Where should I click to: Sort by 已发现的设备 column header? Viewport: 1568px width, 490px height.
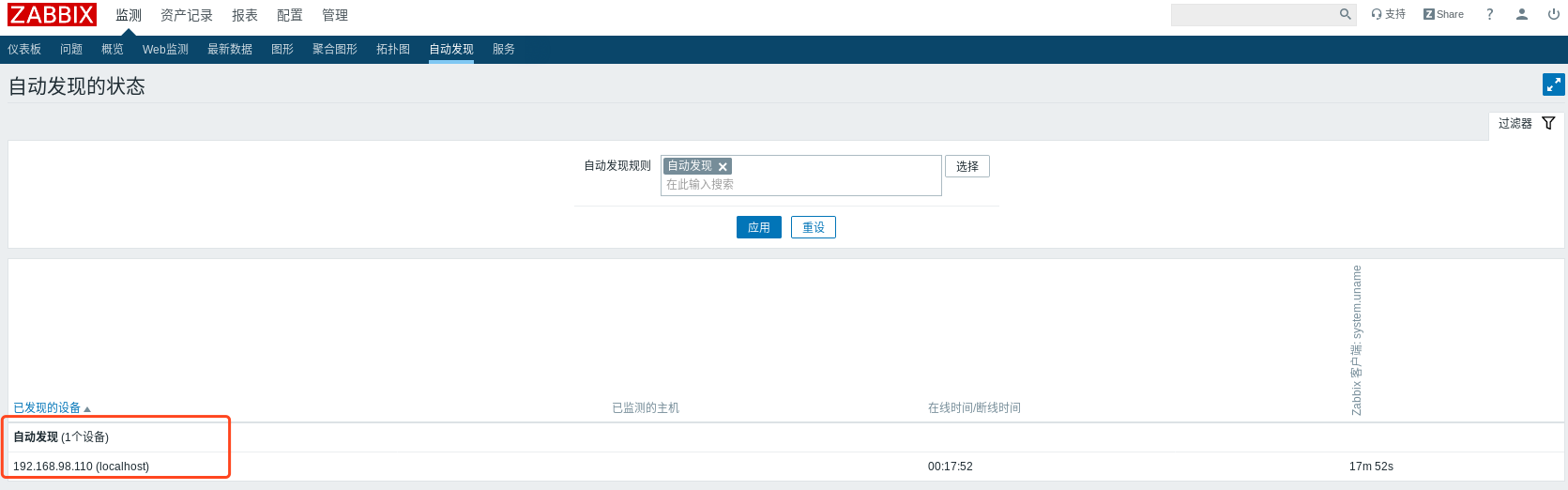click(x=47, y=407)
